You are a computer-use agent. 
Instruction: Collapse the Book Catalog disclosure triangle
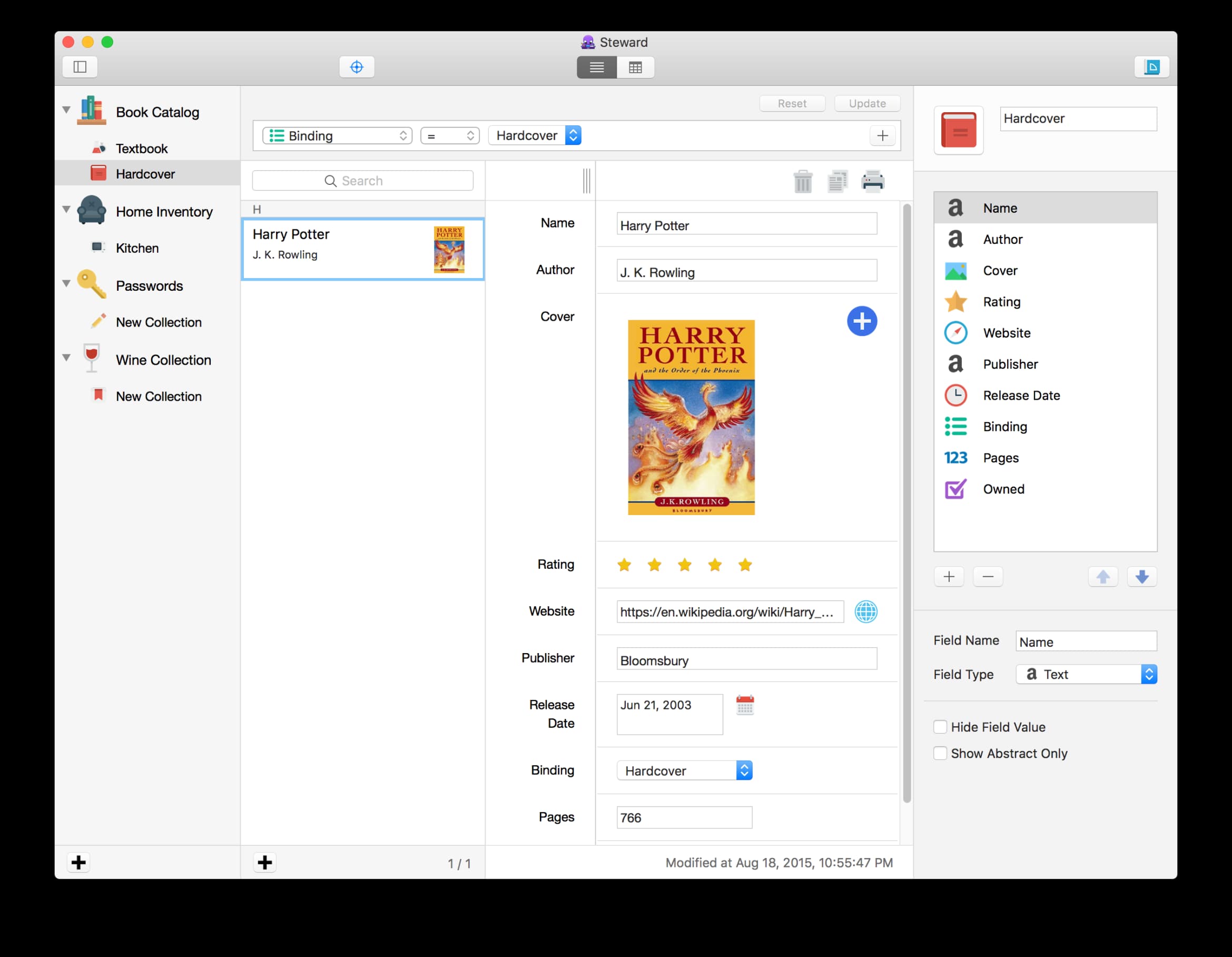coord(66,110)
